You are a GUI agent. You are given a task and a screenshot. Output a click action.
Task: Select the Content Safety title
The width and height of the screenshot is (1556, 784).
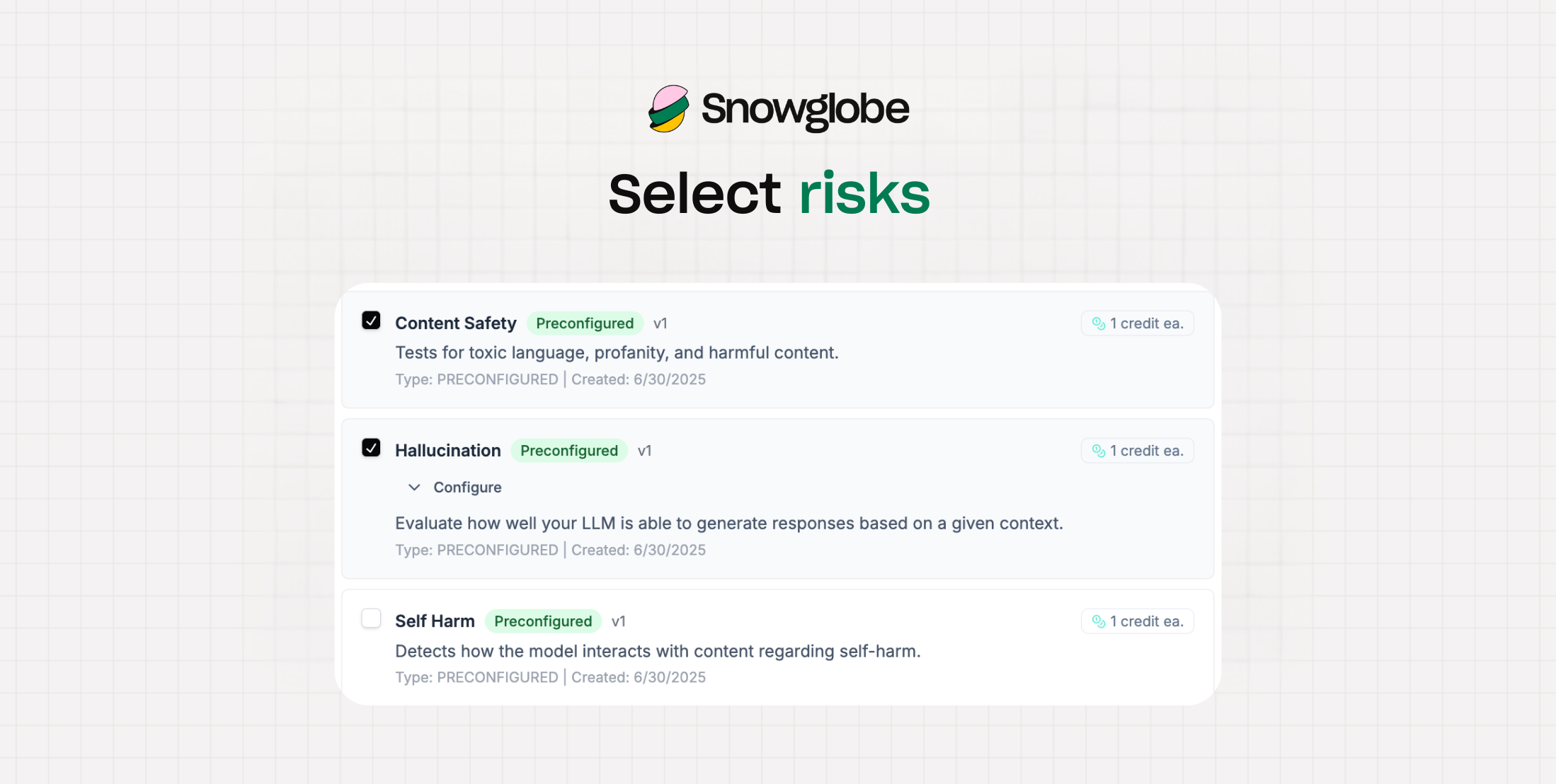456,323
